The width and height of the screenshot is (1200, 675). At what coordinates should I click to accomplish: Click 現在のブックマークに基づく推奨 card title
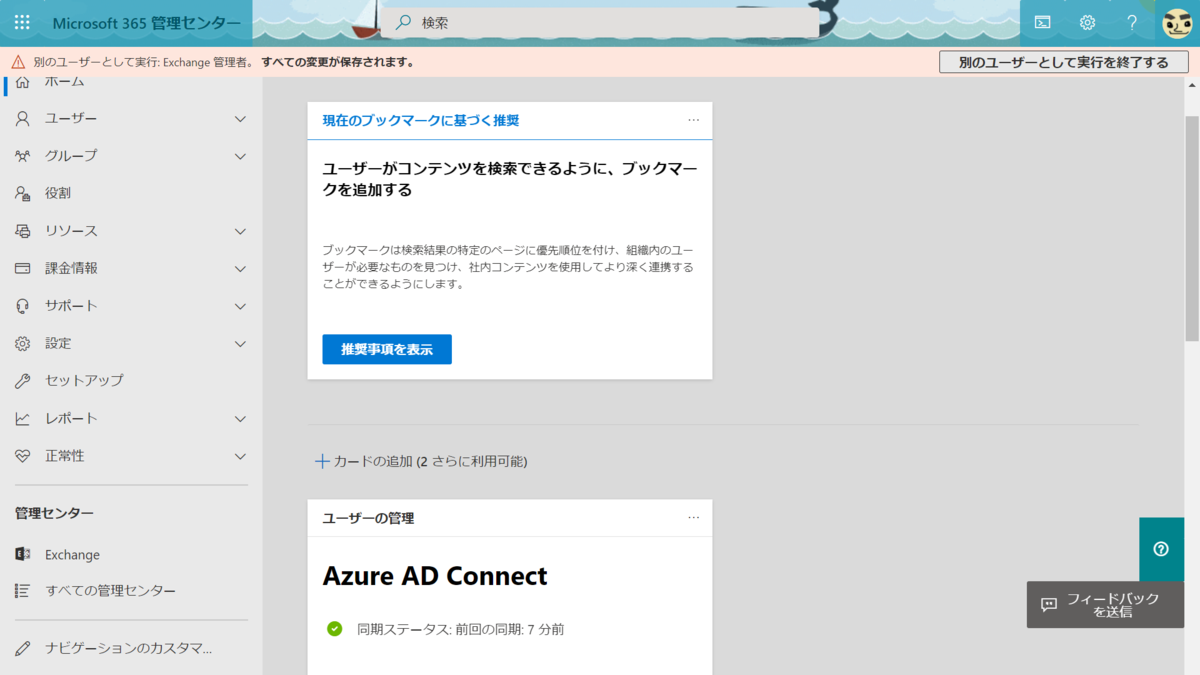pyautogui.click(x=421, y=120)
